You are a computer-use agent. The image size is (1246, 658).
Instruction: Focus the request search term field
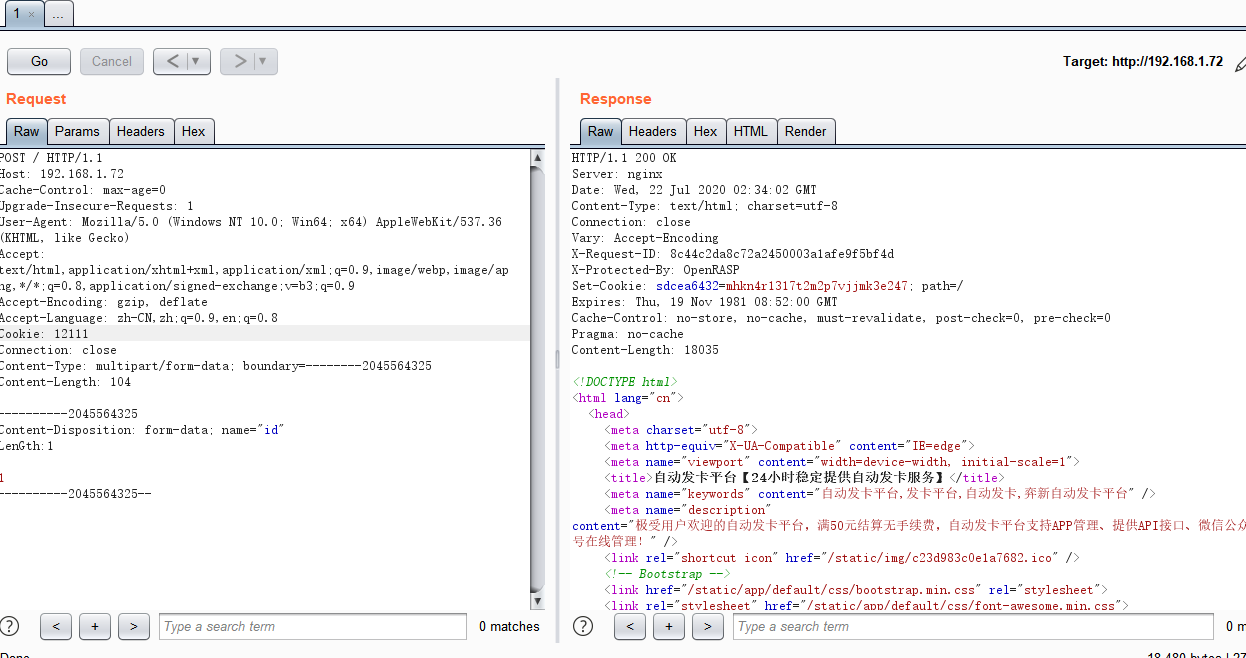point(313,626)
